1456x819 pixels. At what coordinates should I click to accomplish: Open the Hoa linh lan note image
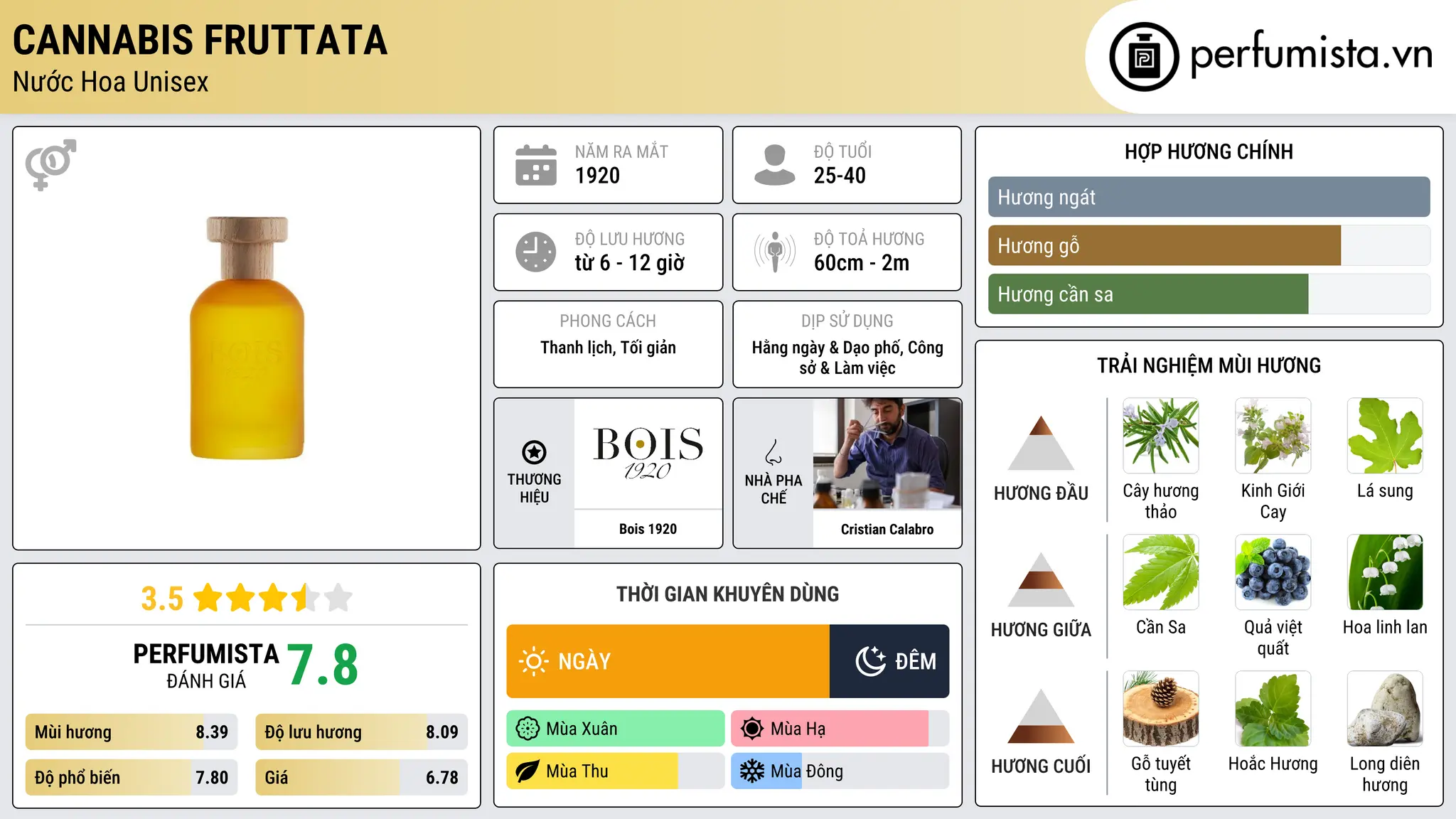(x=1385, y=572)
